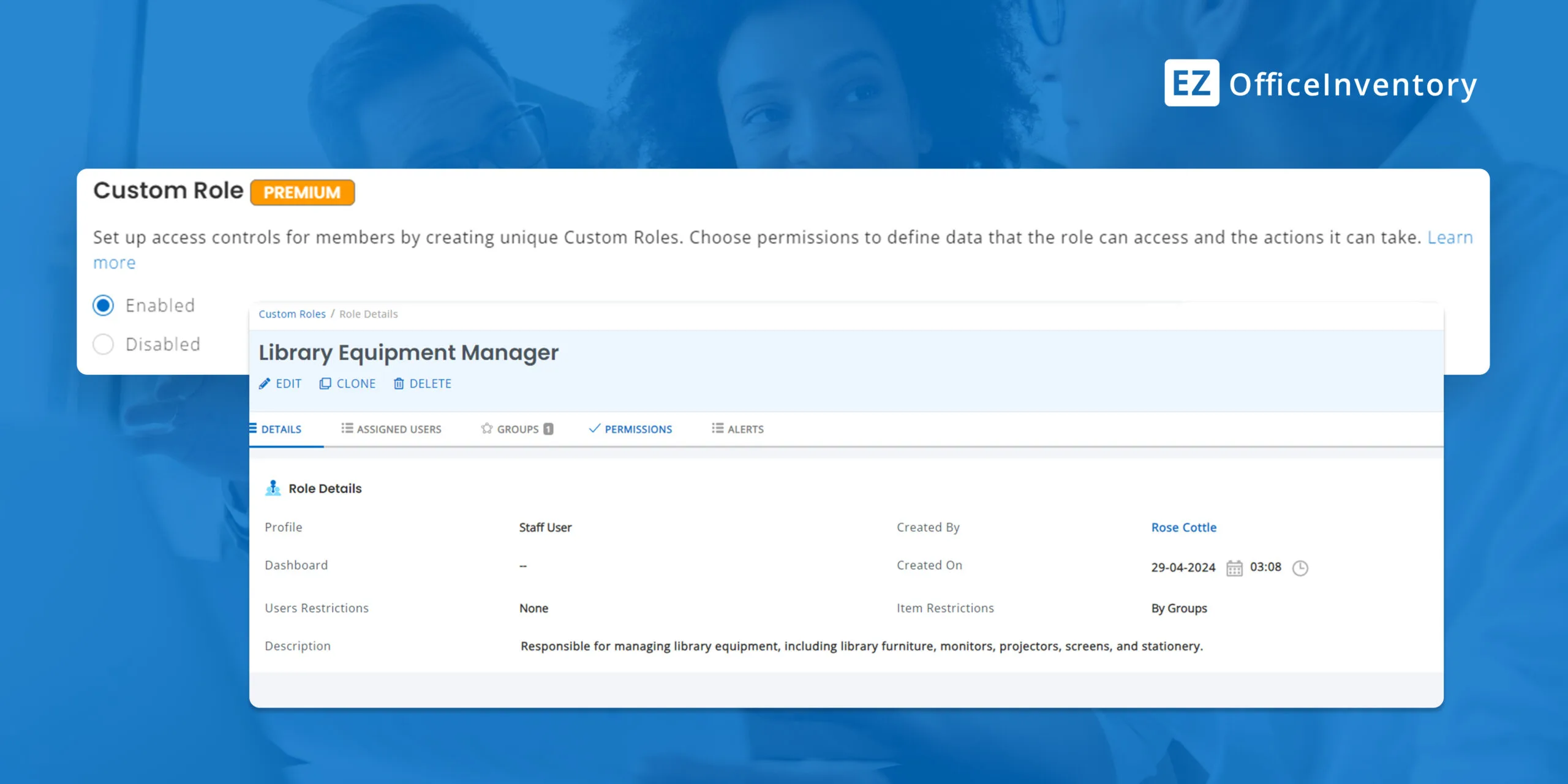Select the Enabled radio button
Screen dimensions: 1568x784
point(104,305)
